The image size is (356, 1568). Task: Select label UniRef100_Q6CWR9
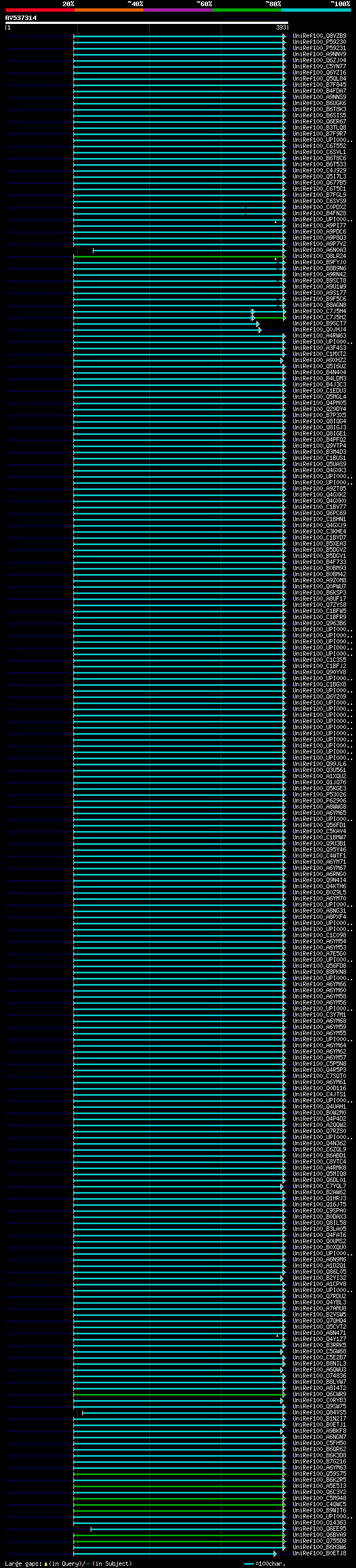point(319,1394)
